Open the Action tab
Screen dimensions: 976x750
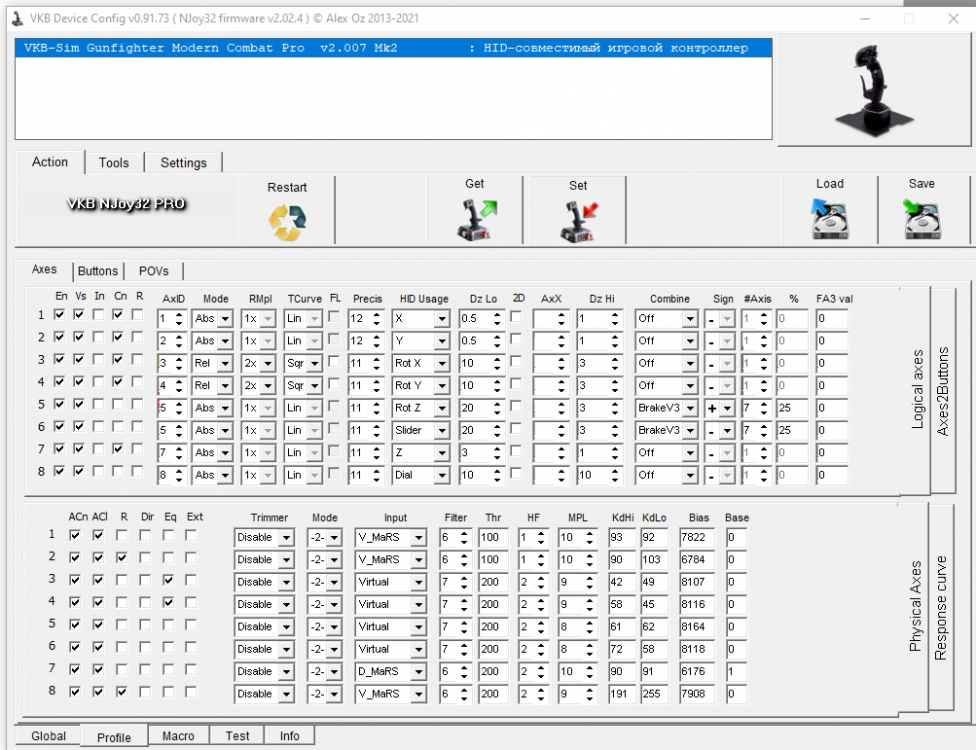(x=50, y=162)
